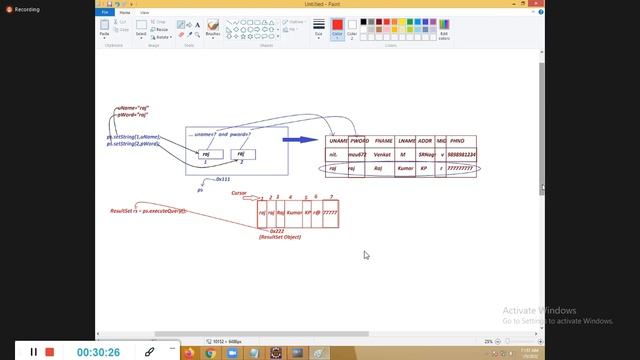Open the Rotate dropdown
This screenshot has width=640, height=360.
tap(161, 37)
